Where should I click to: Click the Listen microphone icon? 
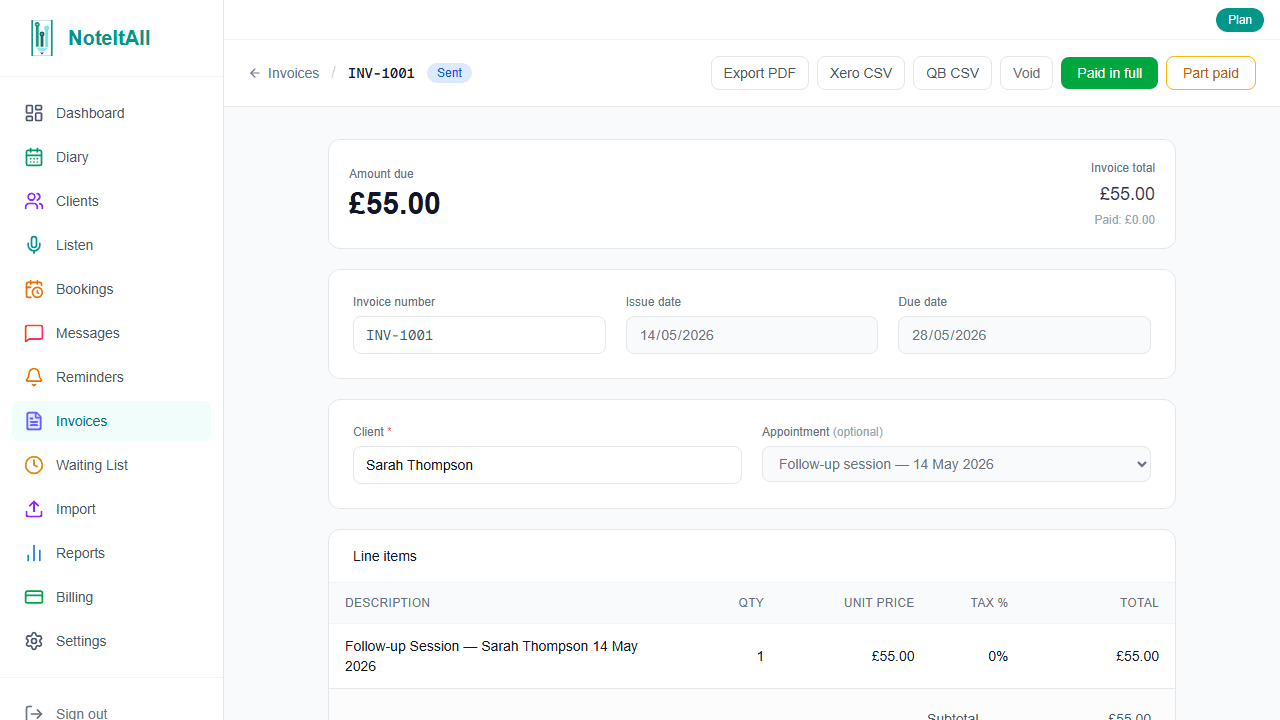(34, 245)
